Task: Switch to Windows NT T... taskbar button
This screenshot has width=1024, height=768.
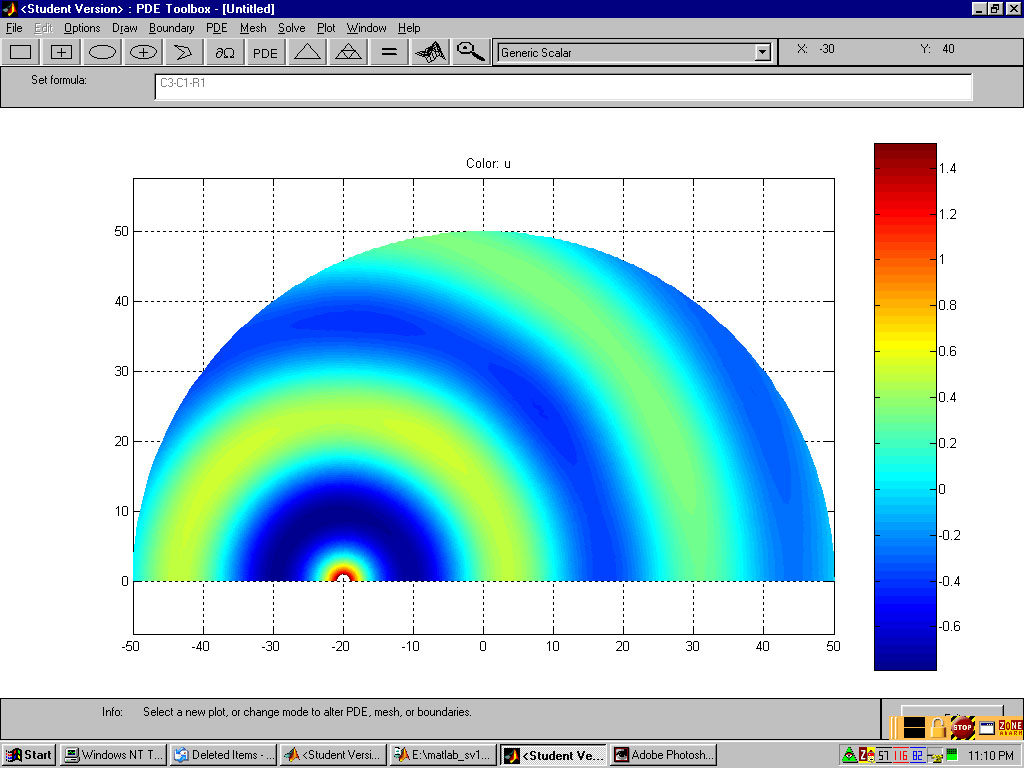Action: pos(114,755)
